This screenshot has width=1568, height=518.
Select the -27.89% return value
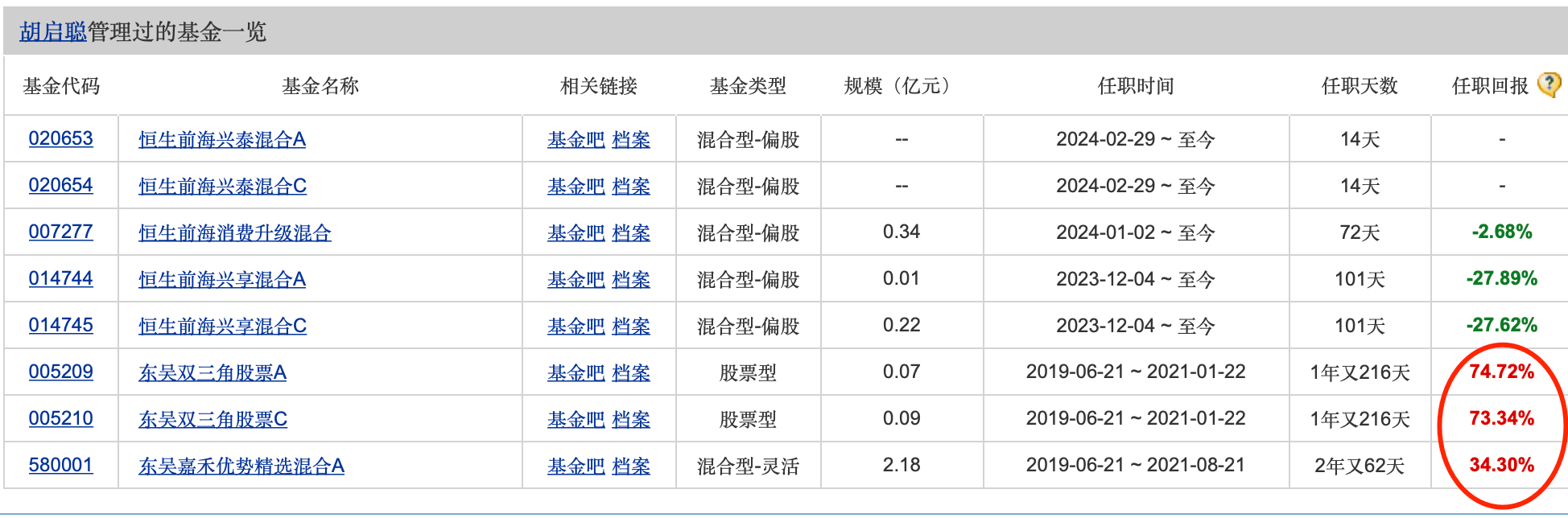point(1502,278)
